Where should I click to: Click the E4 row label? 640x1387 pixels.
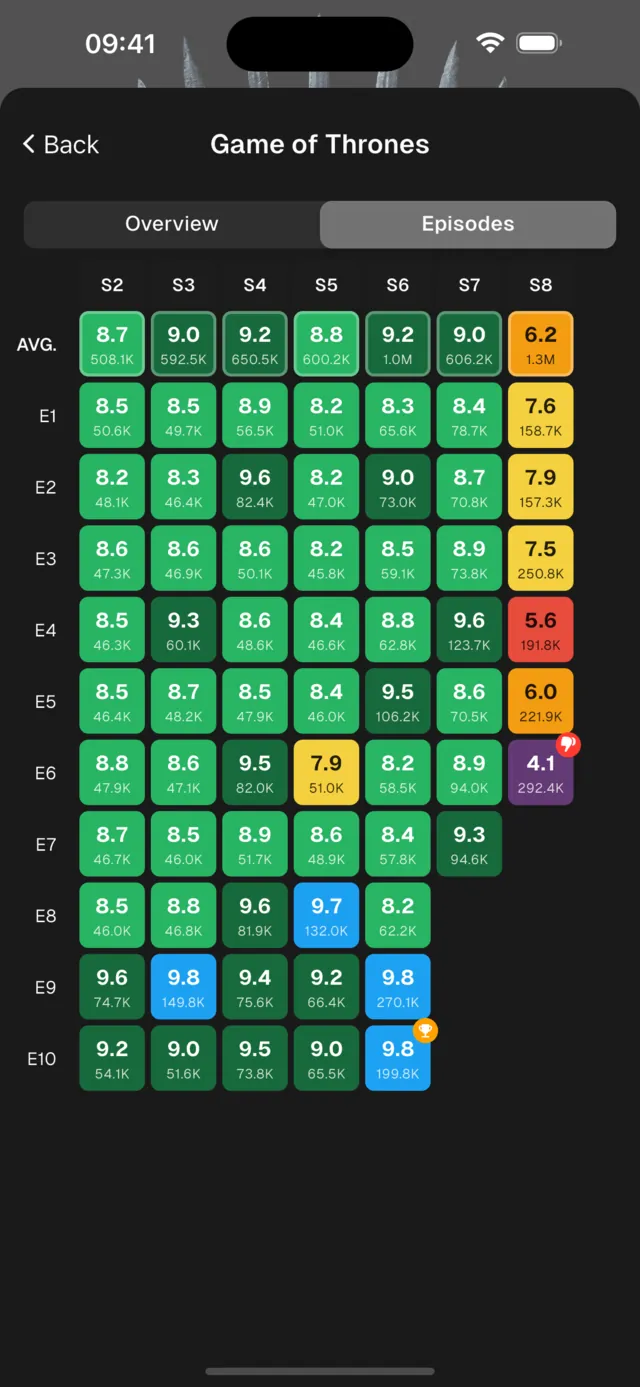coord(46,631)
